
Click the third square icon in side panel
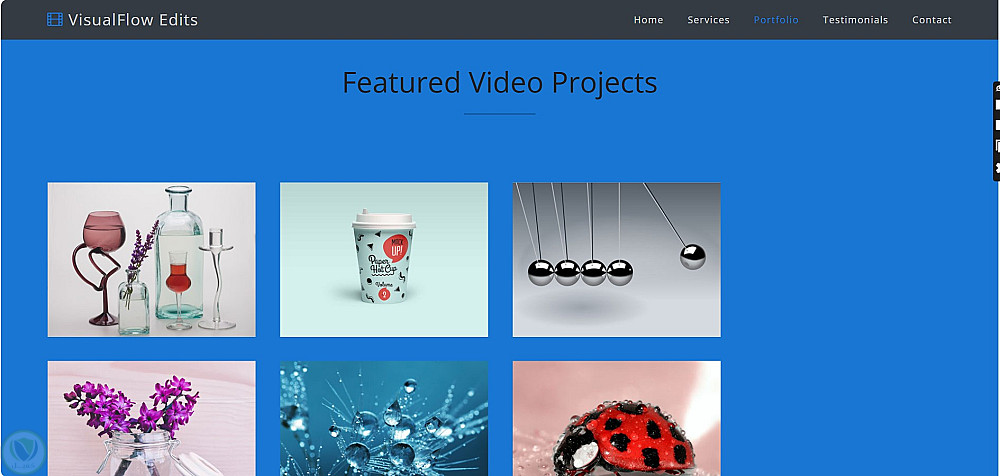(x=997, y=125)
